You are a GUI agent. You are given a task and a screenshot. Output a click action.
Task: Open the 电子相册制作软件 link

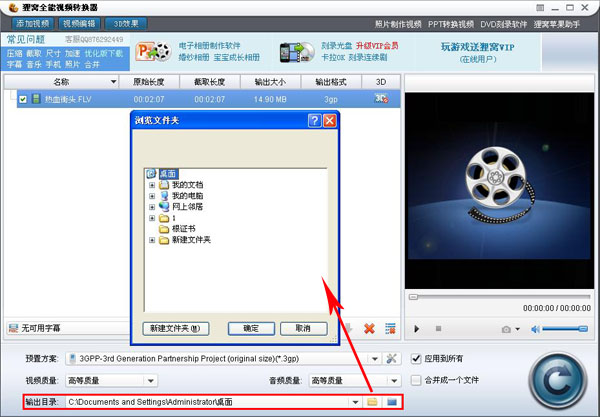(x=209, y=46)
